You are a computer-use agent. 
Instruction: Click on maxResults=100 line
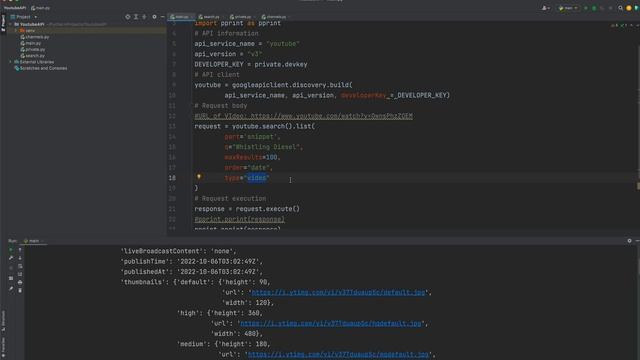click(x=252, y=157)
